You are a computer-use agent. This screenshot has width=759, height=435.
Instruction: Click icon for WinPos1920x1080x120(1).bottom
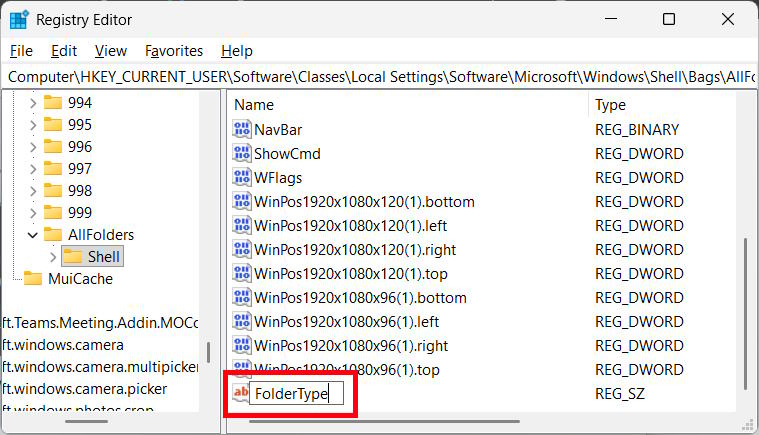click(242, 201)
